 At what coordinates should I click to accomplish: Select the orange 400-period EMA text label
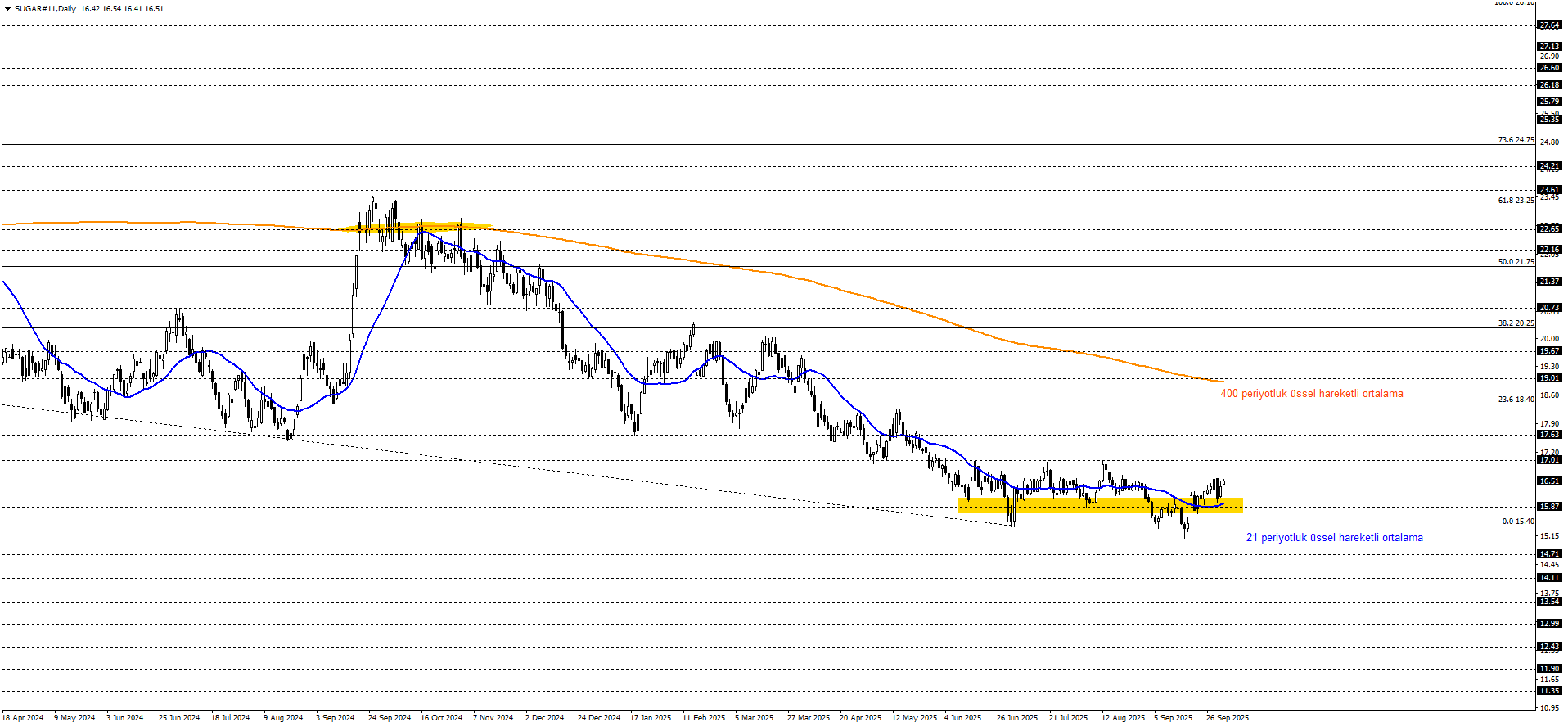(x=1311, y=394)
